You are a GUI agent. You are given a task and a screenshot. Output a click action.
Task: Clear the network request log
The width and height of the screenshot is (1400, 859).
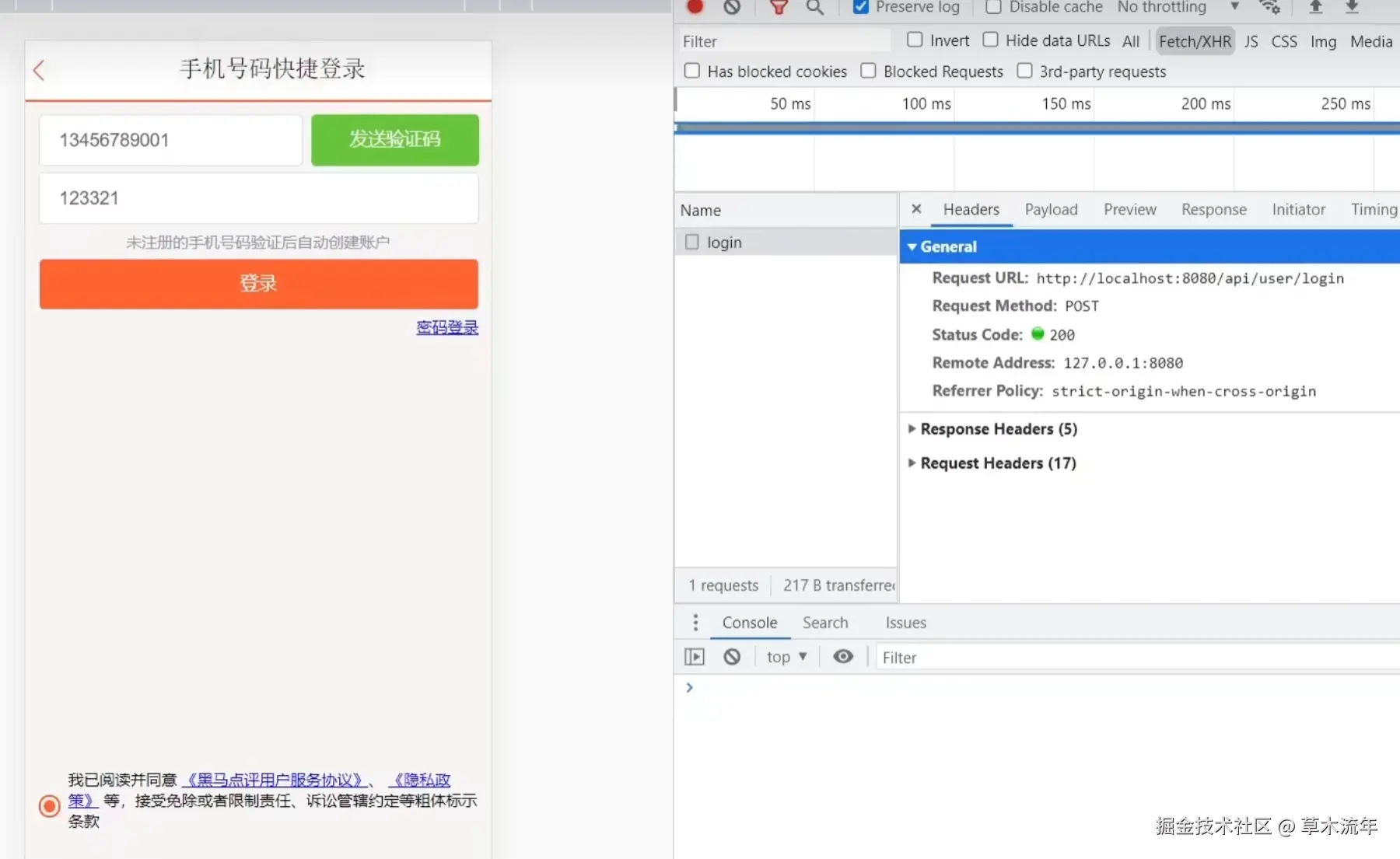731,6
